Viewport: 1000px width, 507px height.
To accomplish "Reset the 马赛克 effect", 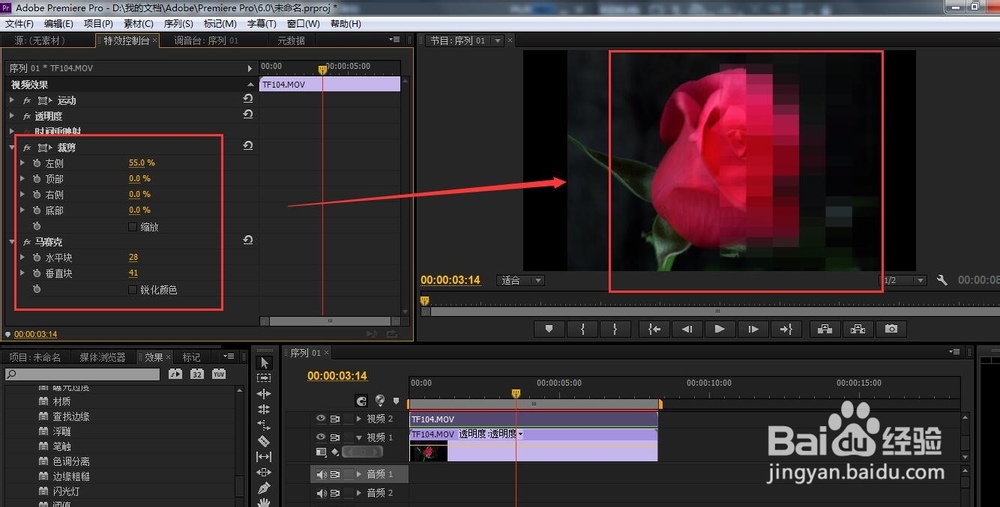I will tap(248, 240).
